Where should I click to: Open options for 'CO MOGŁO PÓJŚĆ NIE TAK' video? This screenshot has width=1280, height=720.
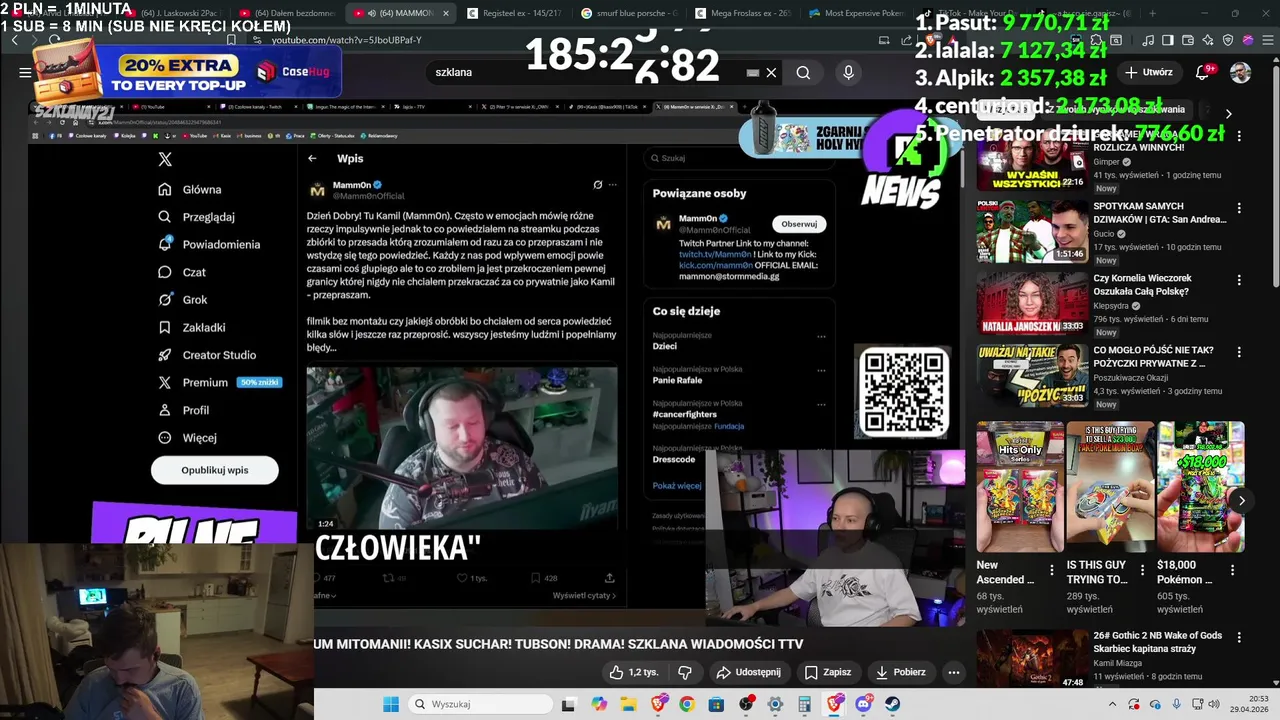coord(1239,352)
